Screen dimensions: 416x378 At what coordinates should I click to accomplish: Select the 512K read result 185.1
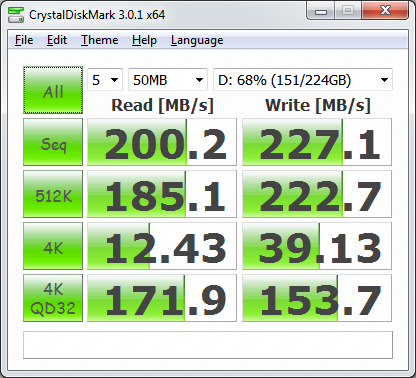tap(162, 194)
